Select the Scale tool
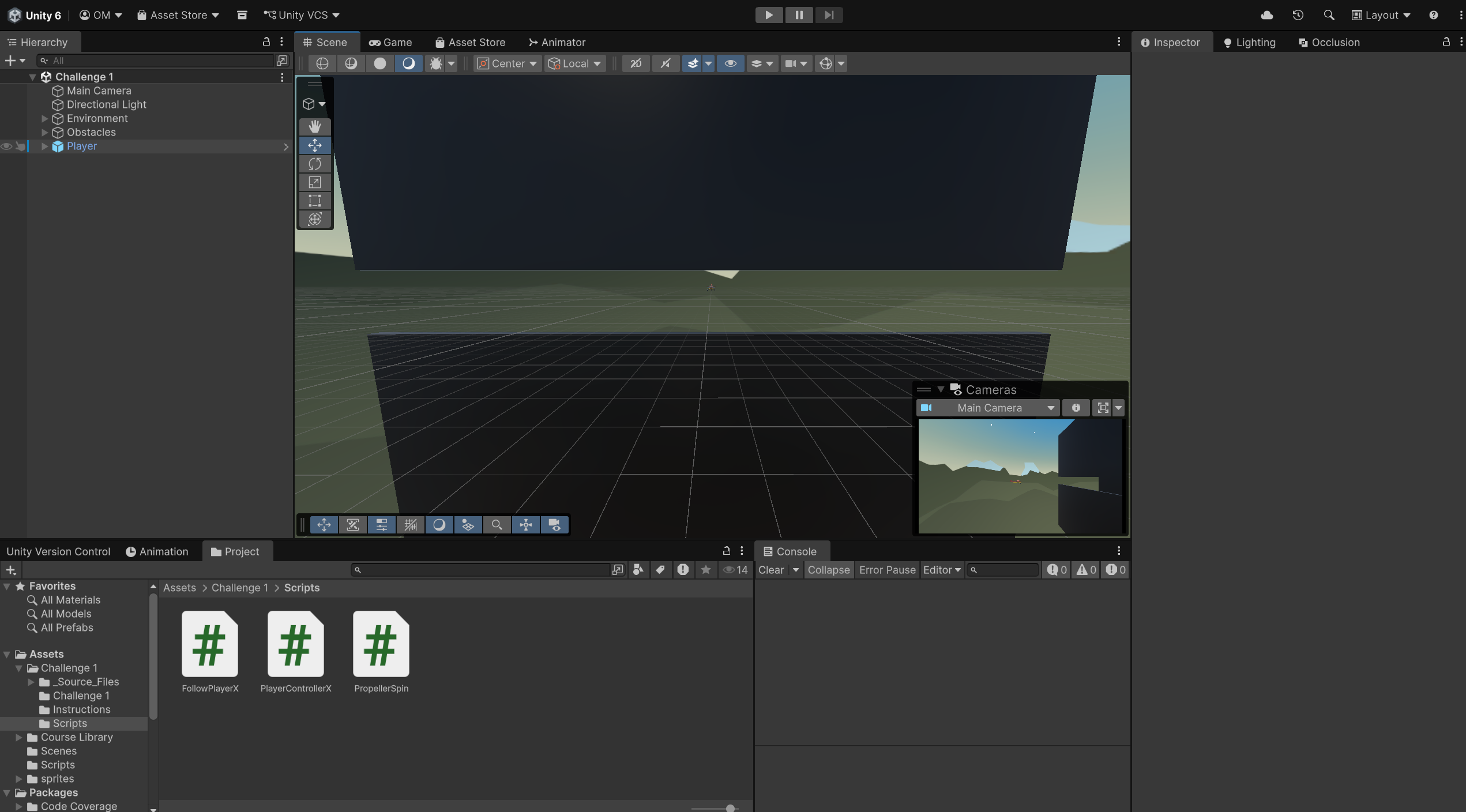 pyautogui.click(x=315, y=182)
